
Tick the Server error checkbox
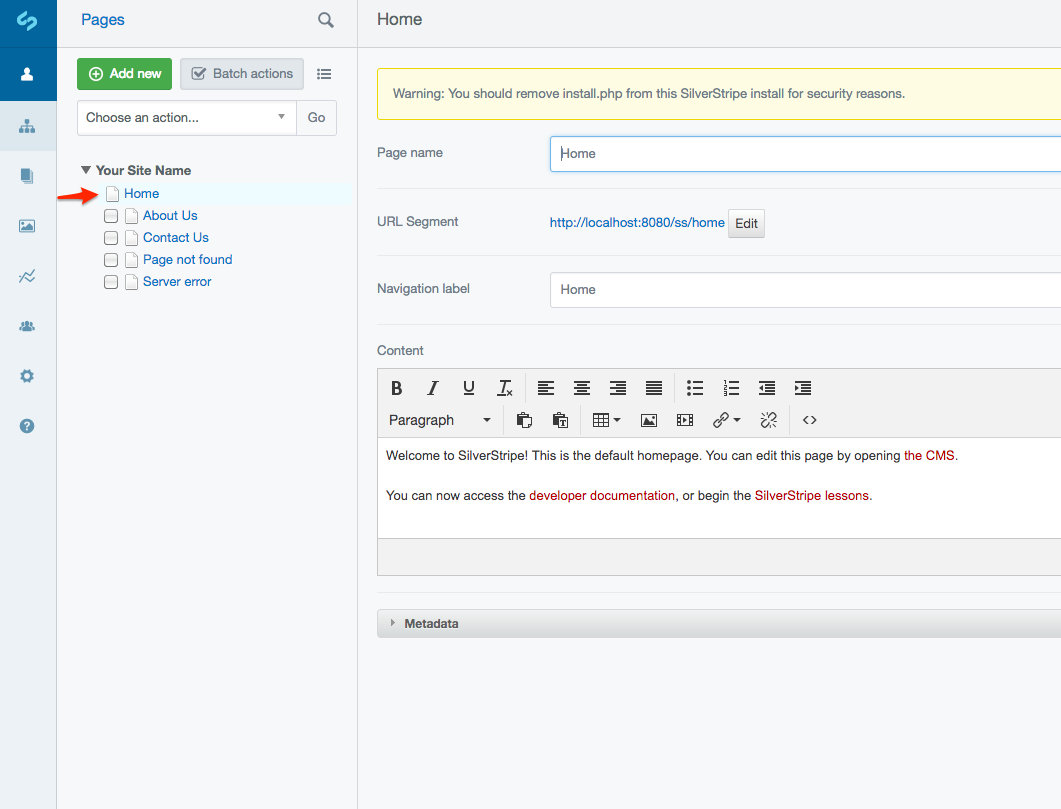click(x=111, y=282)
